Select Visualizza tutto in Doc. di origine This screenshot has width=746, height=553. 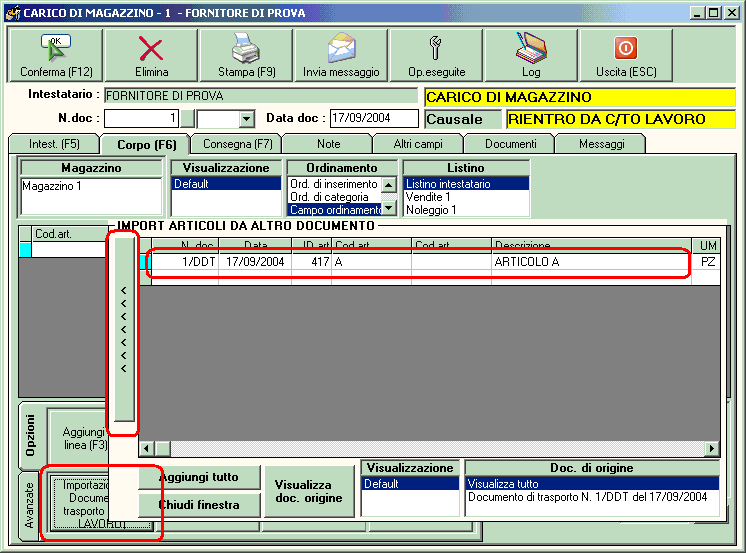tap(592, 484)
